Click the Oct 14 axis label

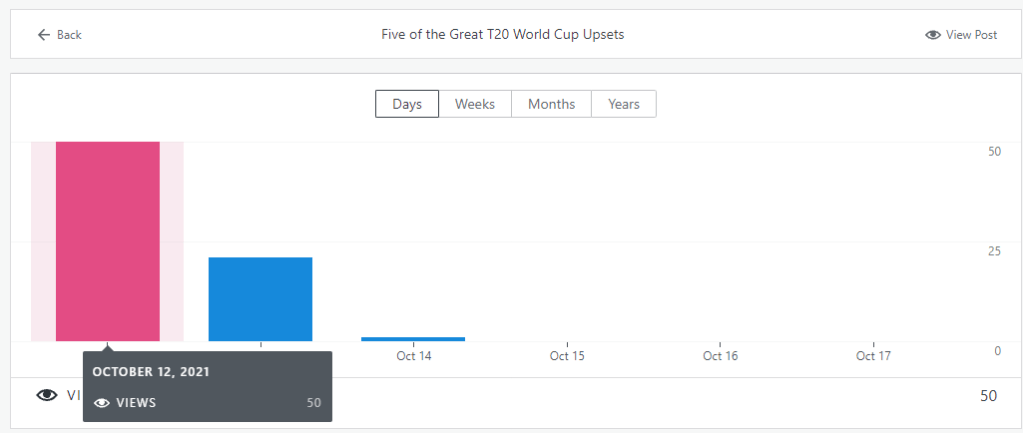pyautogui.click(x=413, y=356)
